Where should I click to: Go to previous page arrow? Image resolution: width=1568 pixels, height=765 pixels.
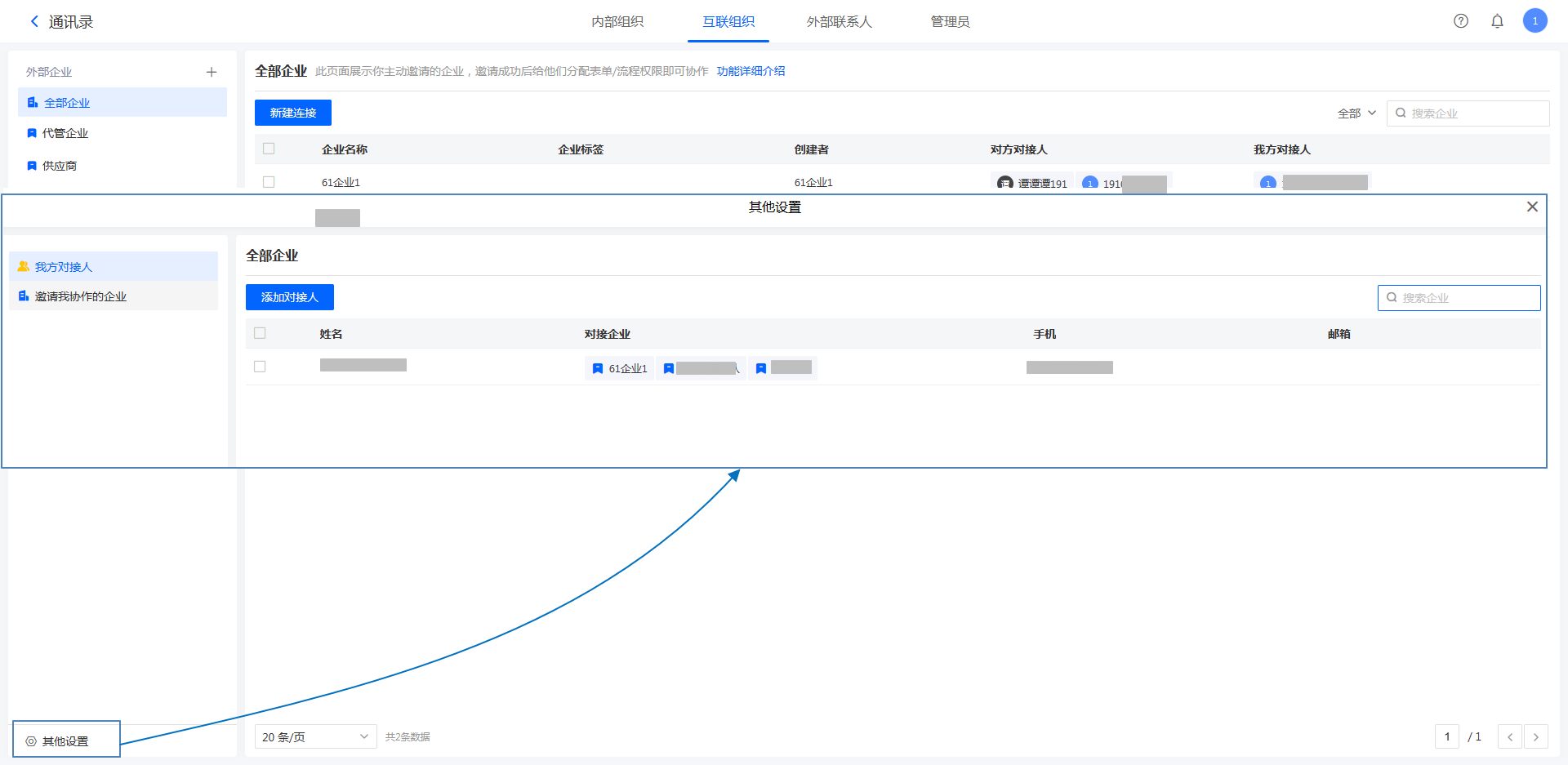1509,737
